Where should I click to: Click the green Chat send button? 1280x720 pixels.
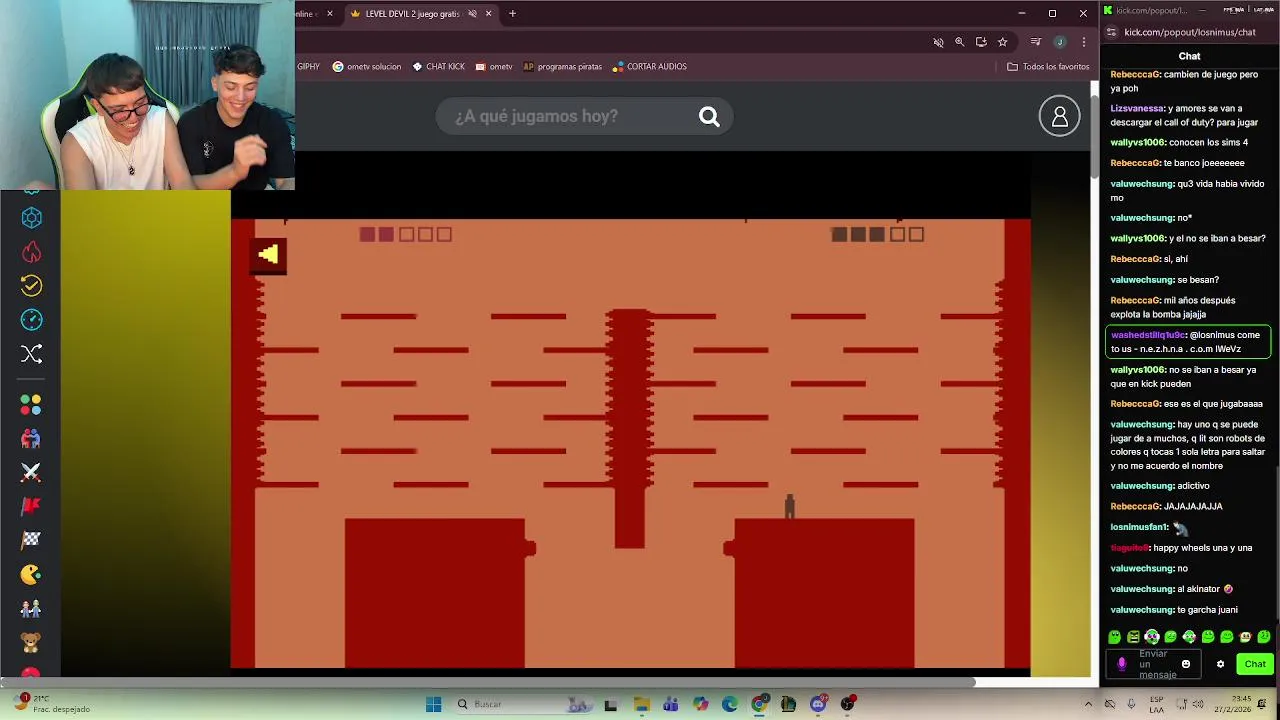pyautogui.click(x=1255, y=664)
